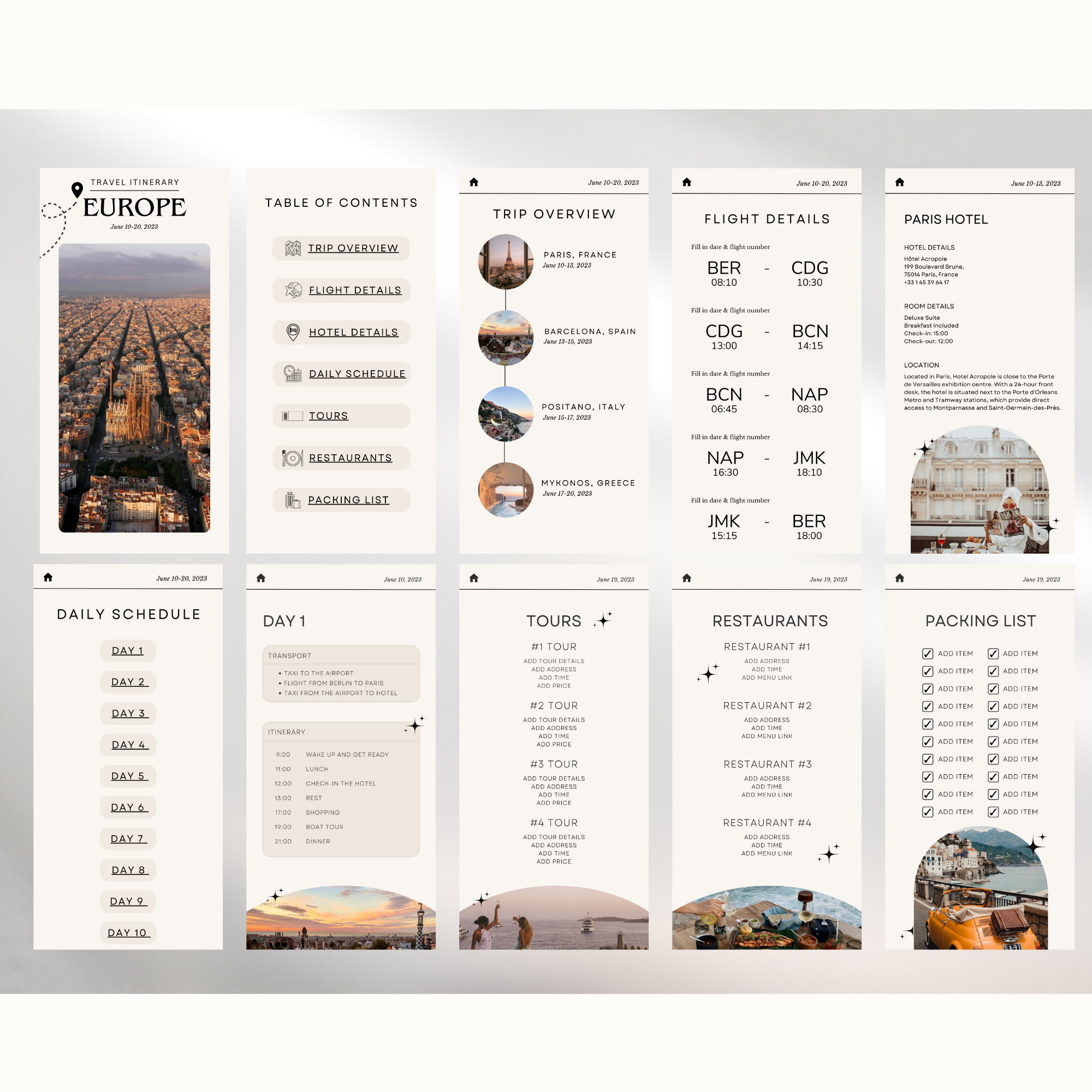Click the home icon on the Flight Details page
Viewport: 1092px width, 1092px height.
point(687,181)
